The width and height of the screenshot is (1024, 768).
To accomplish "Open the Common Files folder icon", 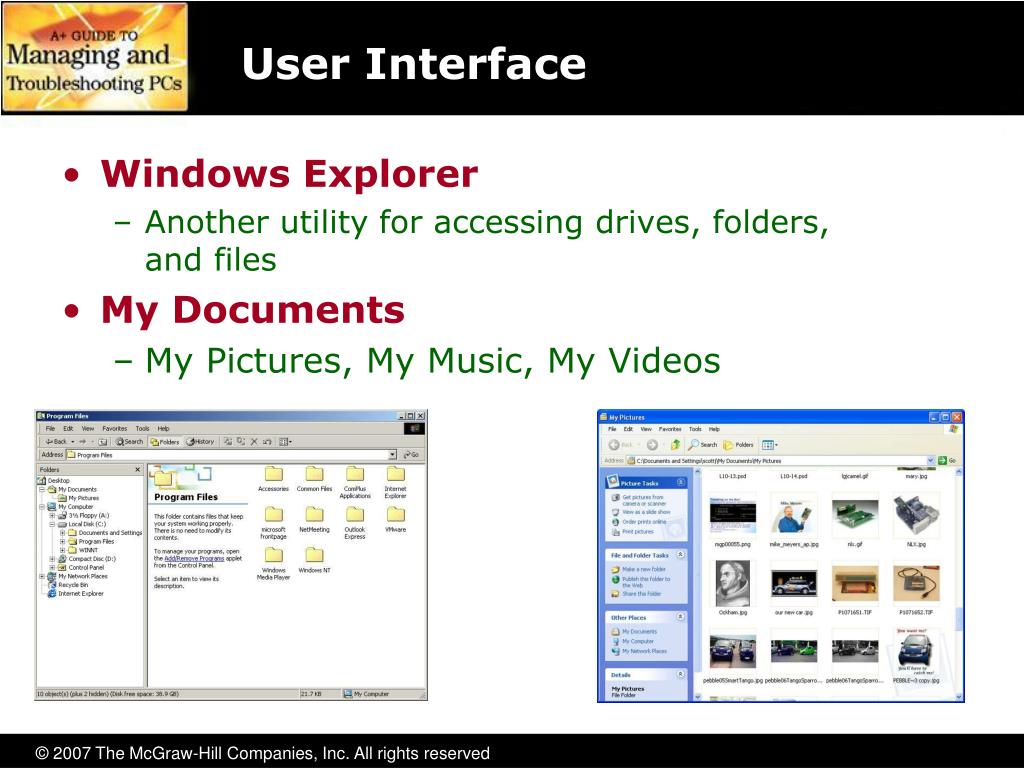I will click(314, 475).
